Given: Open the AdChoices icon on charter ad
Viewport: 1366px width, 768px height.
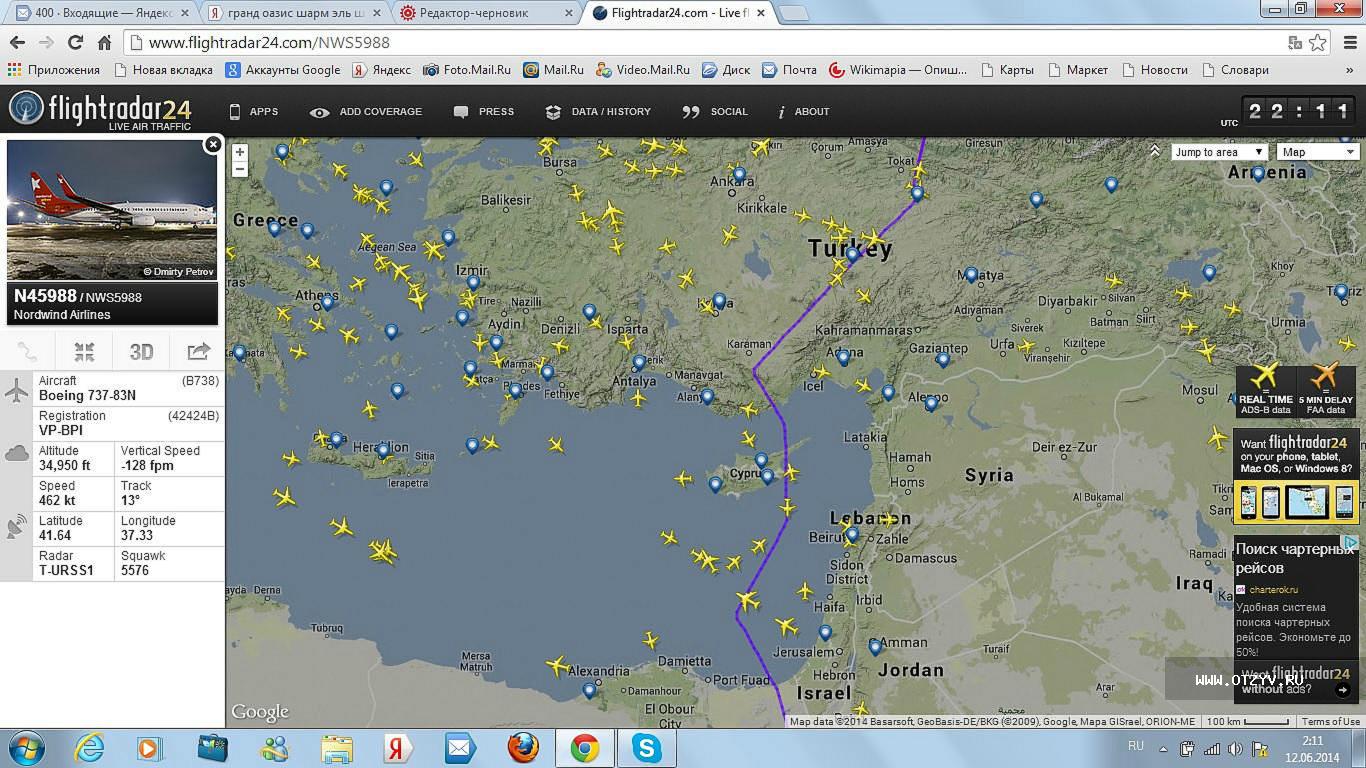Looking at the screenshot, I should (1350, 542).
